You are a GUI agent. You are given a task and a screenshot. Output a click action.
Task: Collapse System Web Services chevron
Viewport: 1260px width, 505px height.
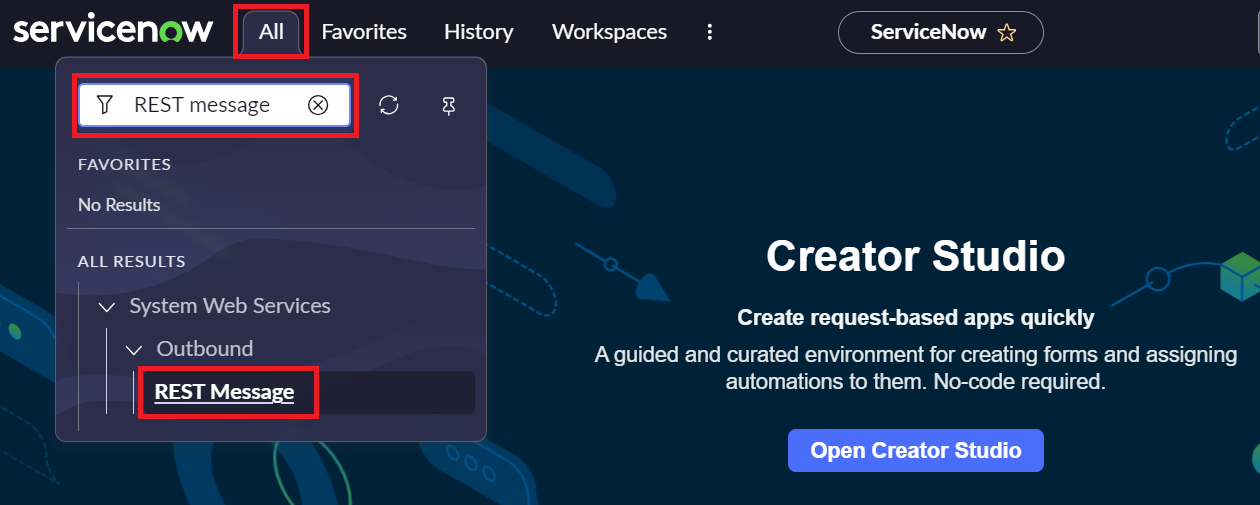[x=107, y=307]
